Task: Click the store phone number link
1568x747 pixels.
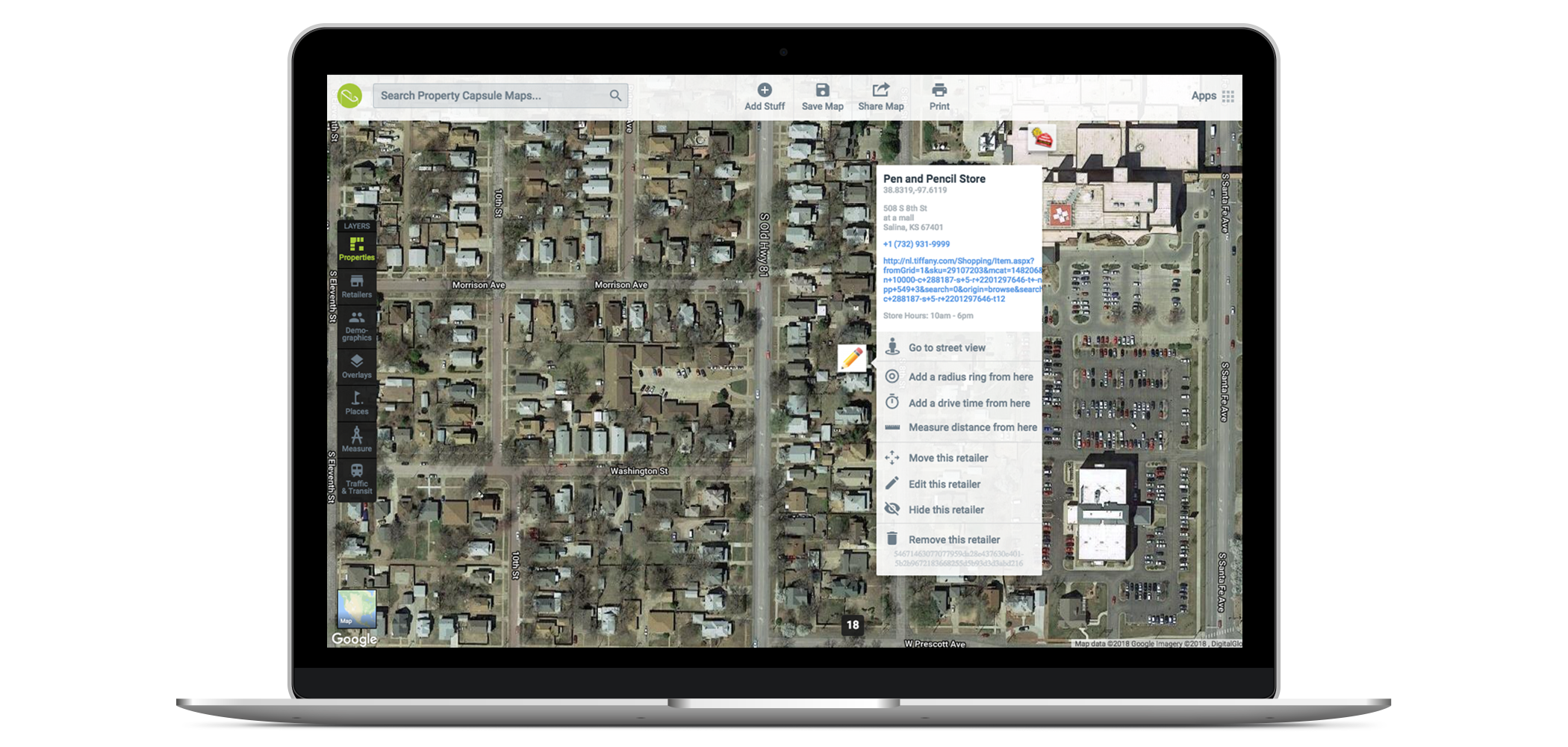Action: pos(916,244)
